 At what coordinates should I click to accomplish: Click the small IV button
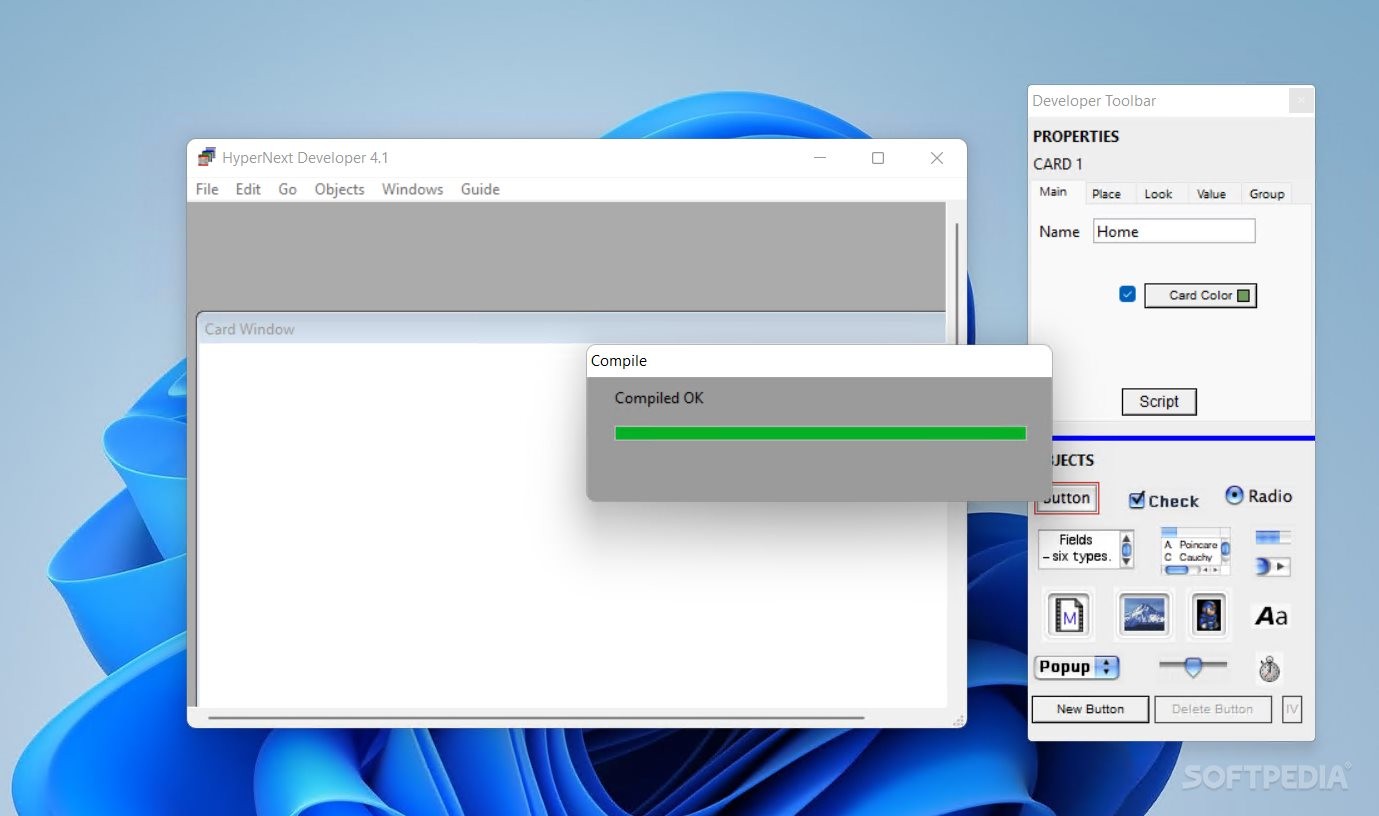1291,709
